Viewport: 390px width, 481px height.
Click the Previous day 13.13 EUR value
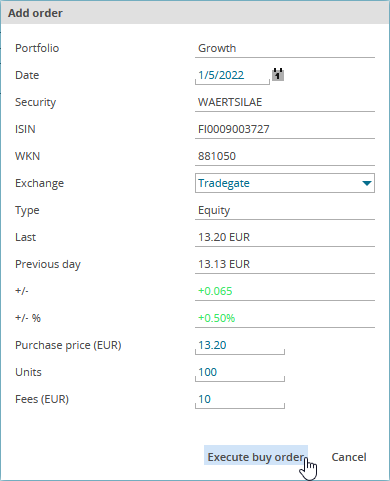click(x=224, y=264)
